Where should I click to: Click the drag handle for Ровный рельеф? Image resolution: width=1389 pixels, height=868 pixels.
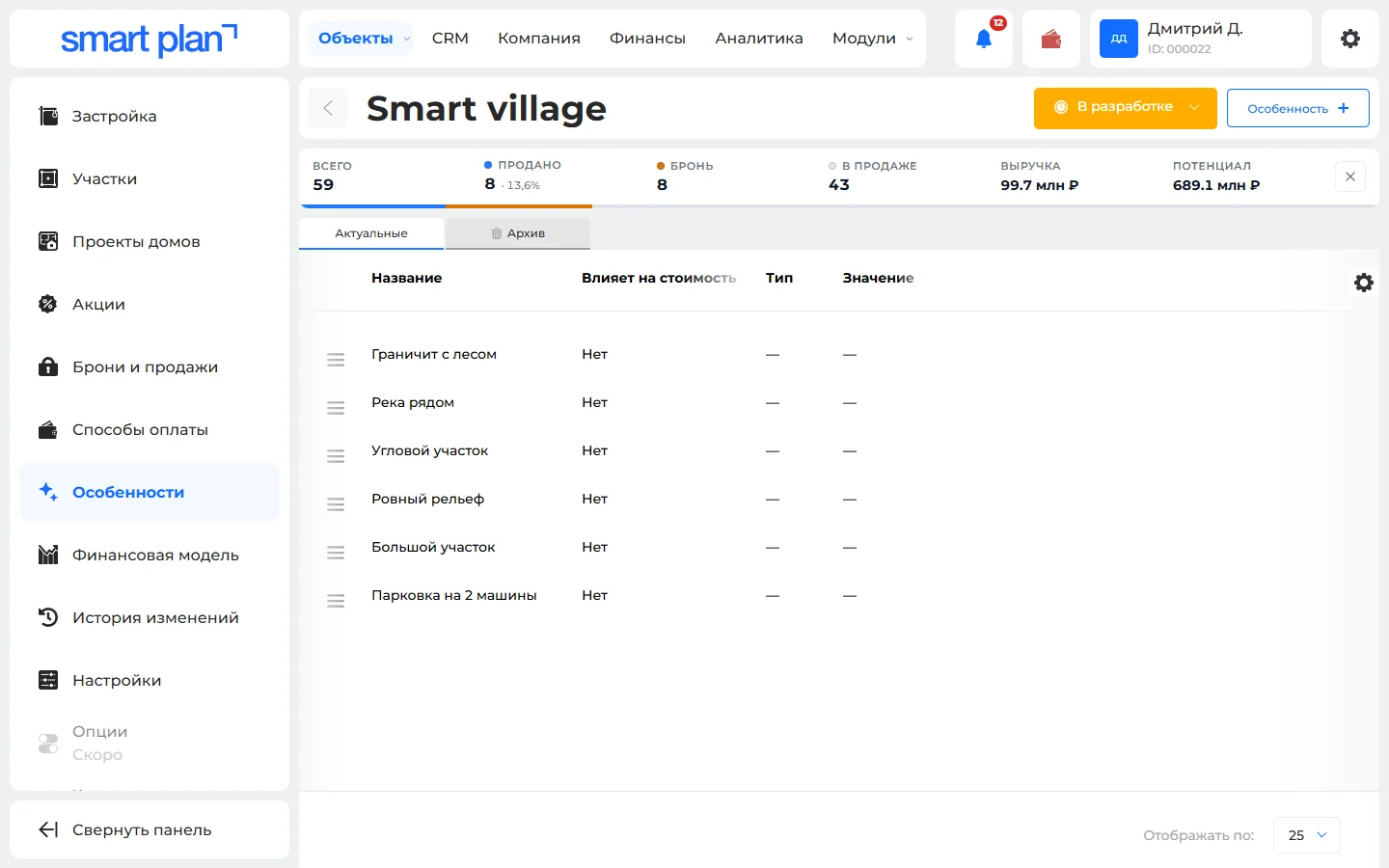coord(336,504)
